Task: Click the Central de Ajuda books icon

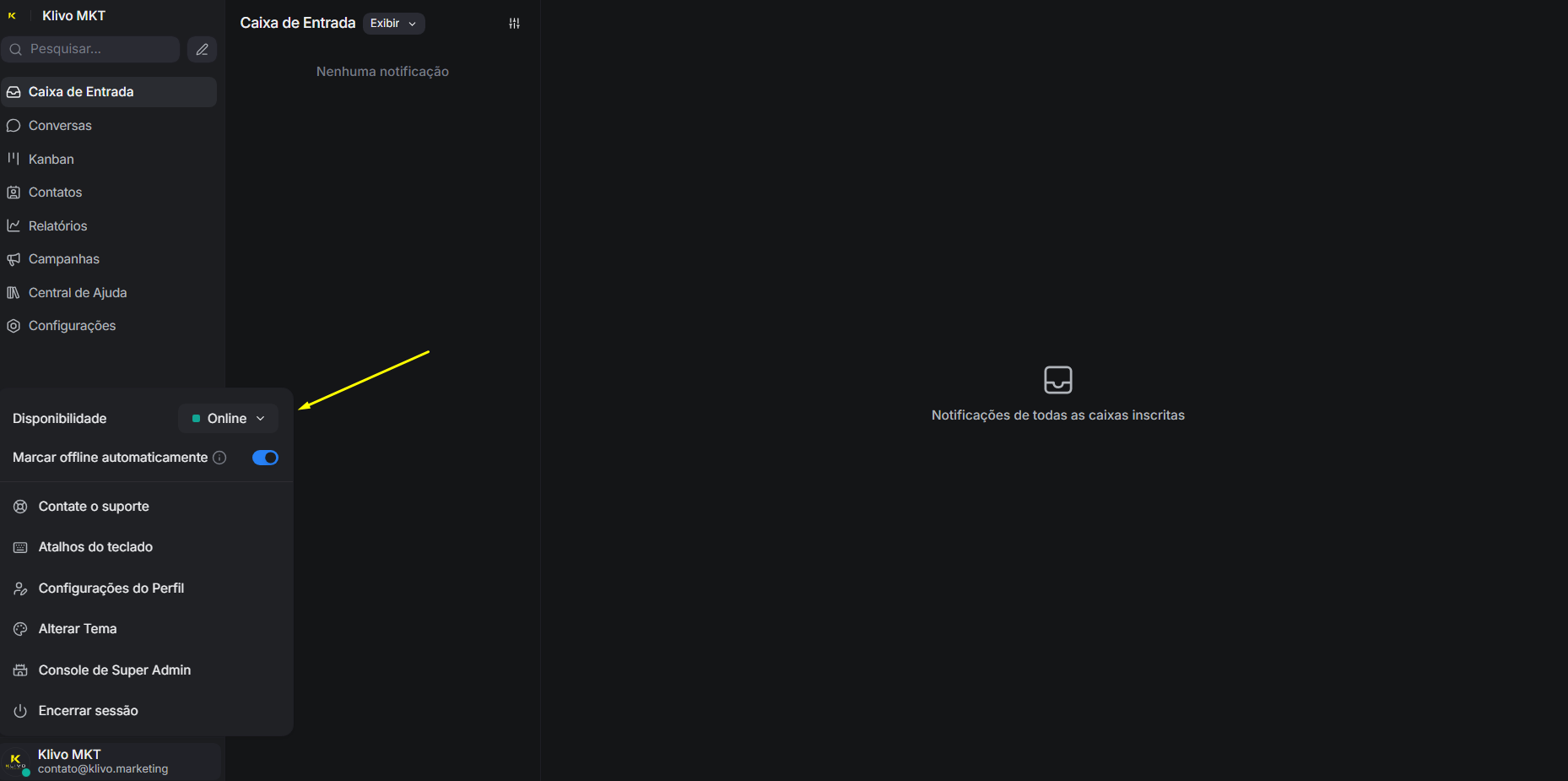Action: coord(14,292)
